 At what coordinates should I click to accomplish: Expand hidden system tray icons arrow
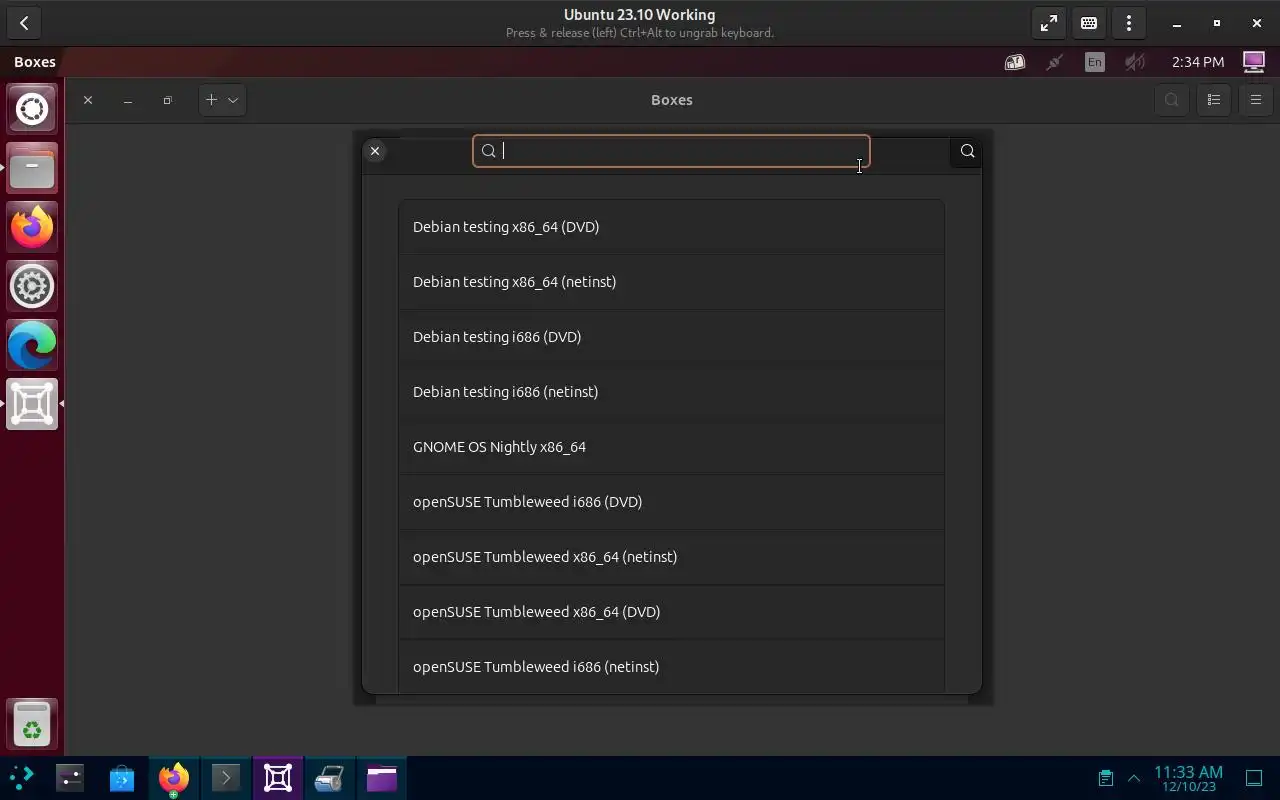[1134, 778]
